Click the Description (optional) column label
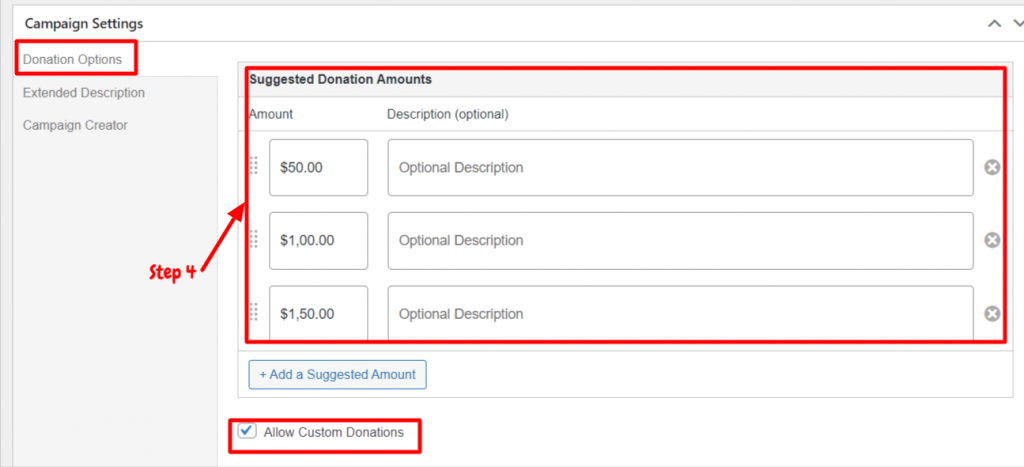 pos(448,114)
